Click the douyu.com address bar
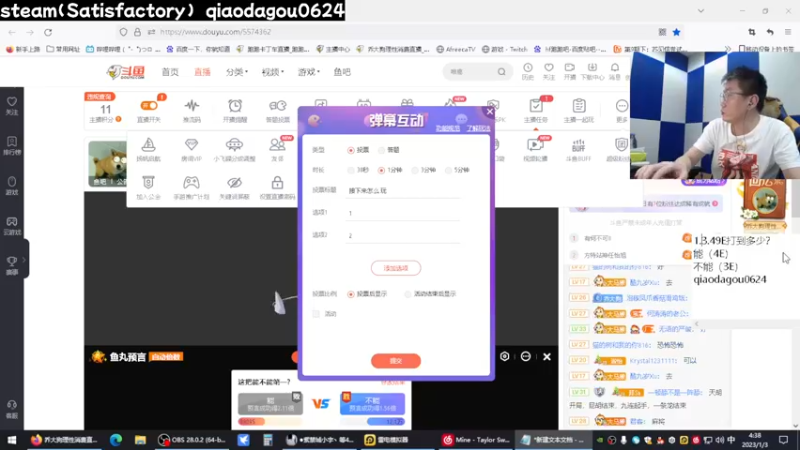 coord(398,32)
